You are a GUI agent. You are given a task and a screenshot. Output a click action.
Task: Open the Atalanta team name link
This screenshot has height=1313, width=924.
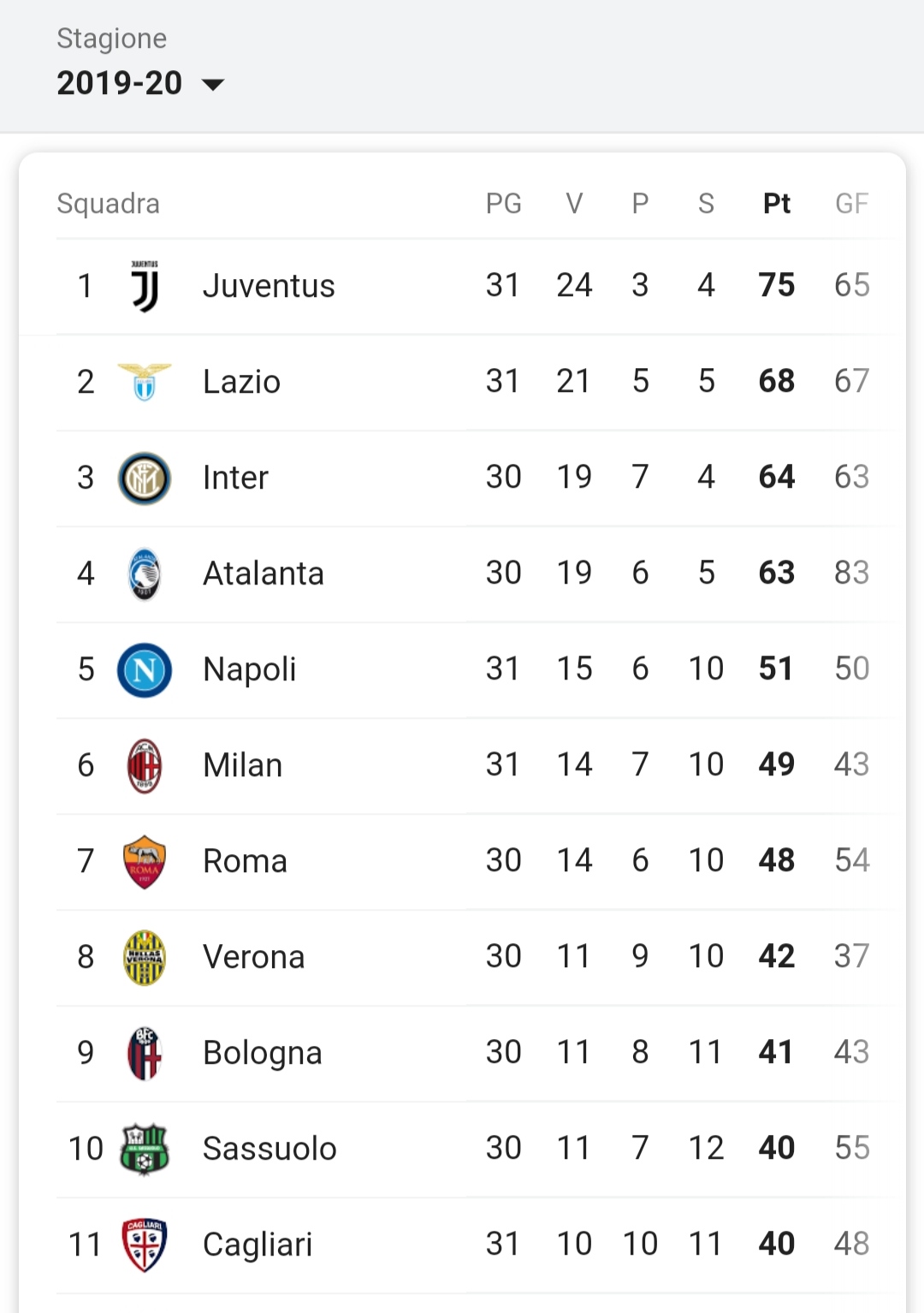[264, 573]
